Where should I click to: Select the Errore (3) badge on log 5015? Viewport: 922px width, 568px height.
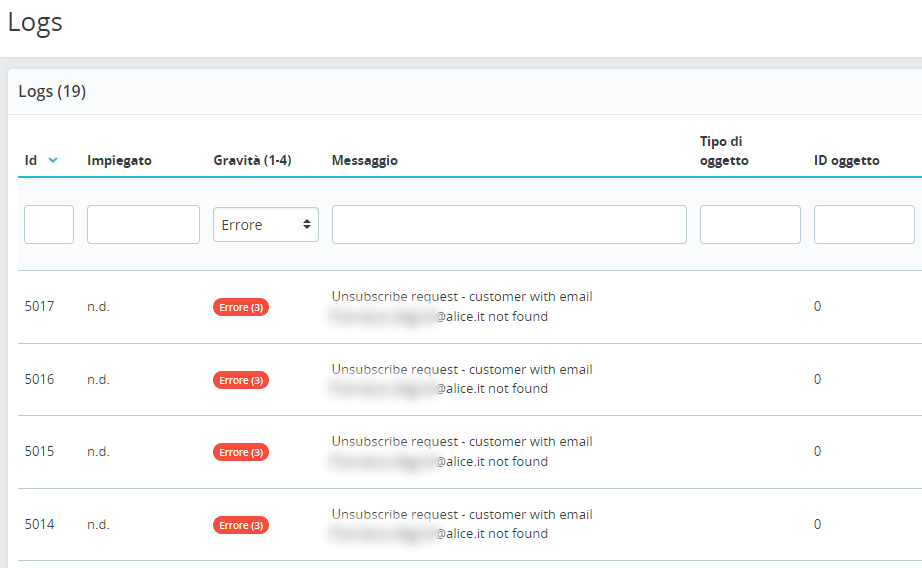pyautogui.click(x=241, y=452)
